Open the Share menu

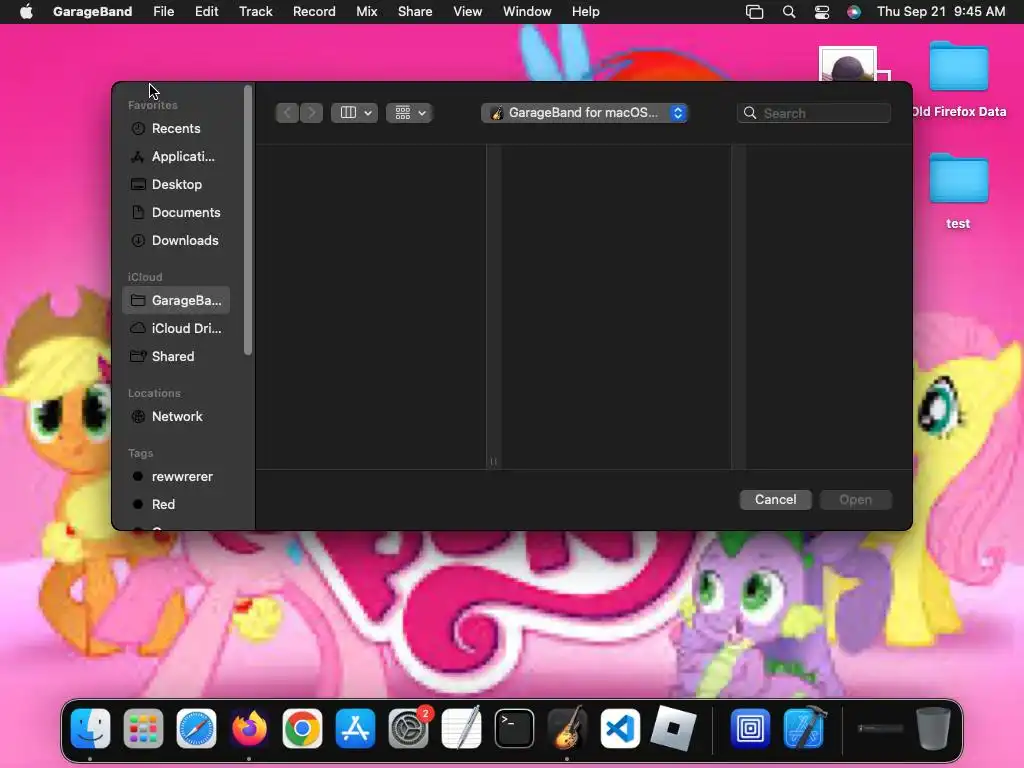[415, 12]
